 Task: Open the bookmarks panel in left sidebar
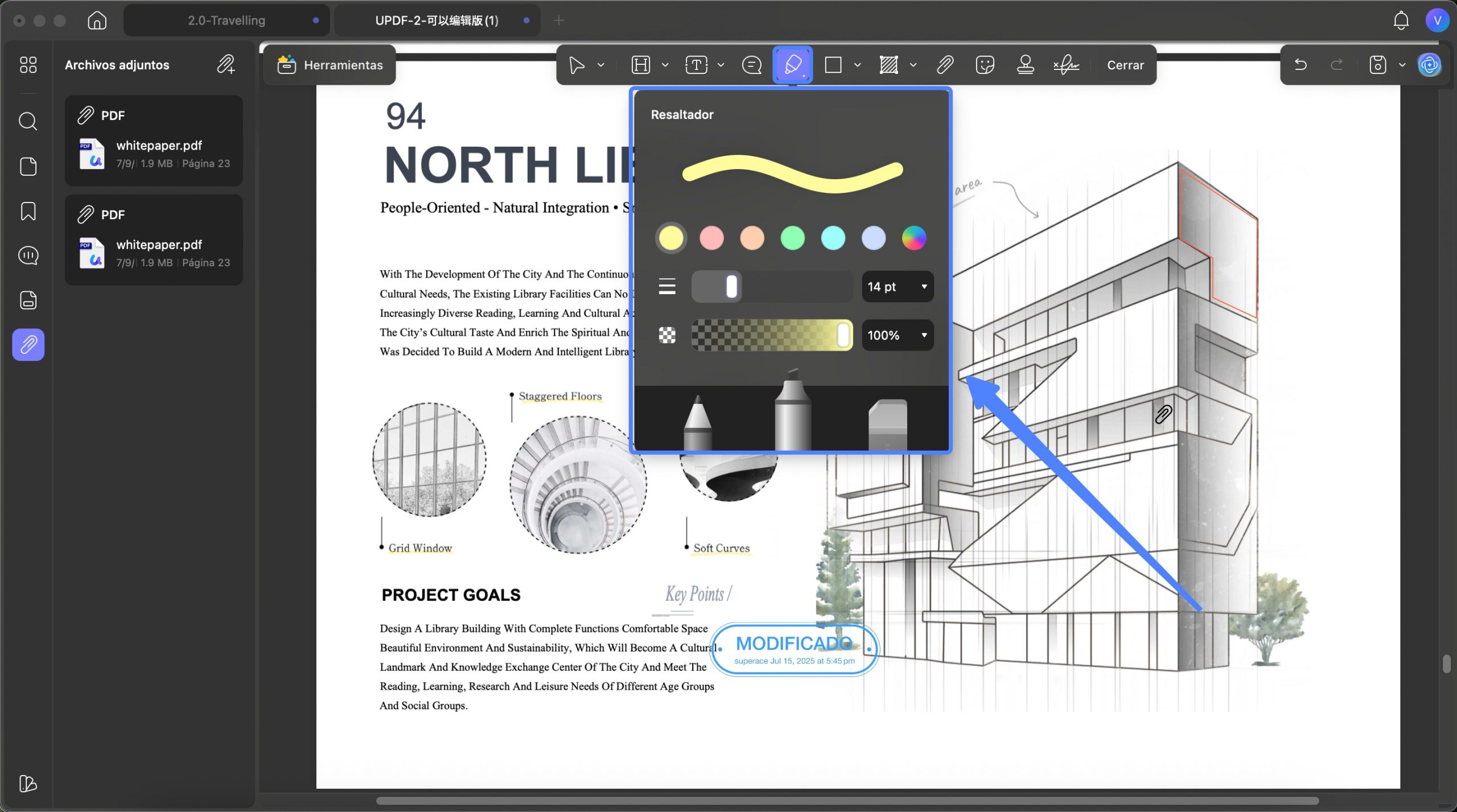click(28, 211)
